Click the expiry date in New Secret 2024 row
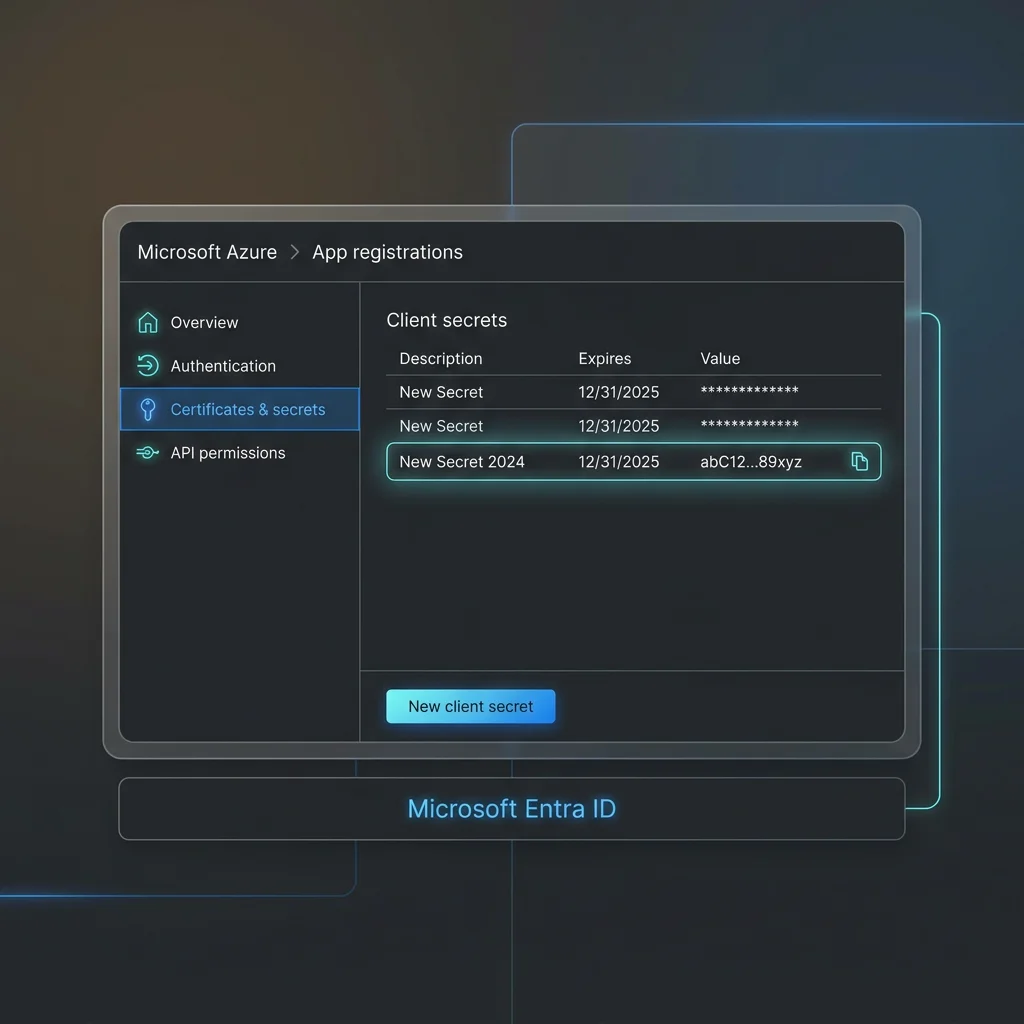The height and width of the screenshot is (1024, 1024). pos(618,462)
